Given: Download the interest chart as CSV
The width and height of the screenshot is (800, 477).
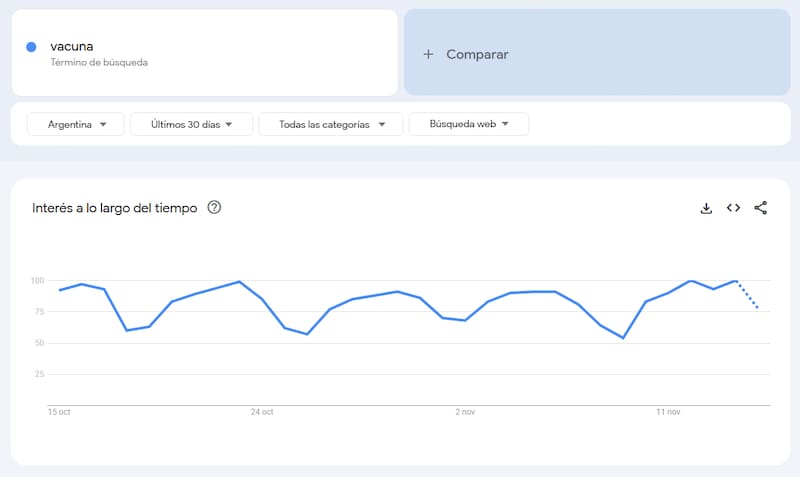Looking at the screenshot, I should [x=706, y=208].
